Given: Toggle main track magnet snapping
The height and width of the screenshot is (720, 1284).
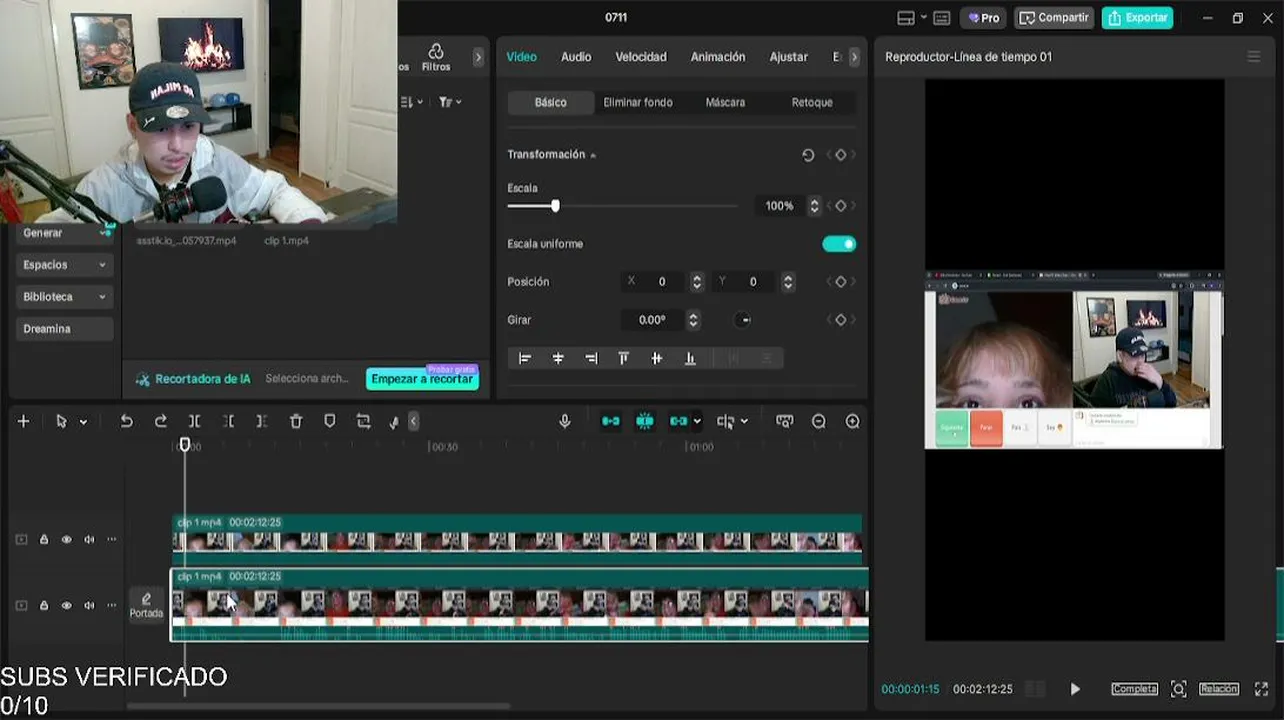Looking at the screenshot, I should 610,421.
